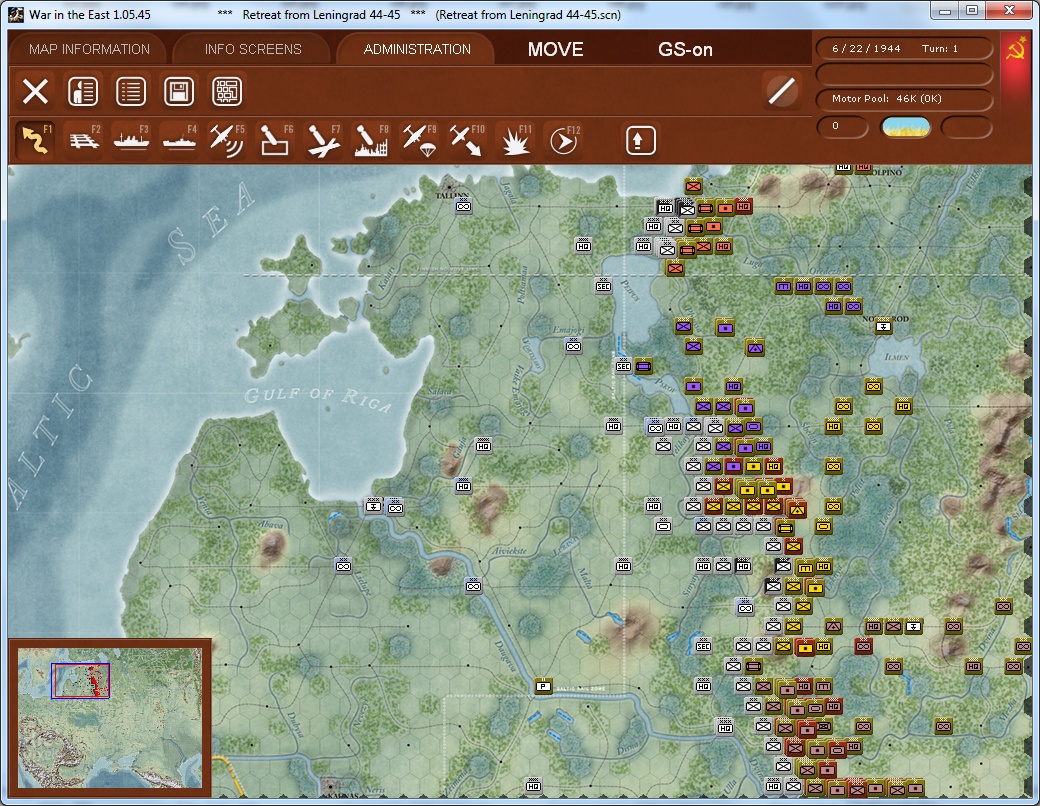This screenshot has width=1040, height=806.
Task: Select the ADMINISTRATION tab
Action: coord(417,49)
